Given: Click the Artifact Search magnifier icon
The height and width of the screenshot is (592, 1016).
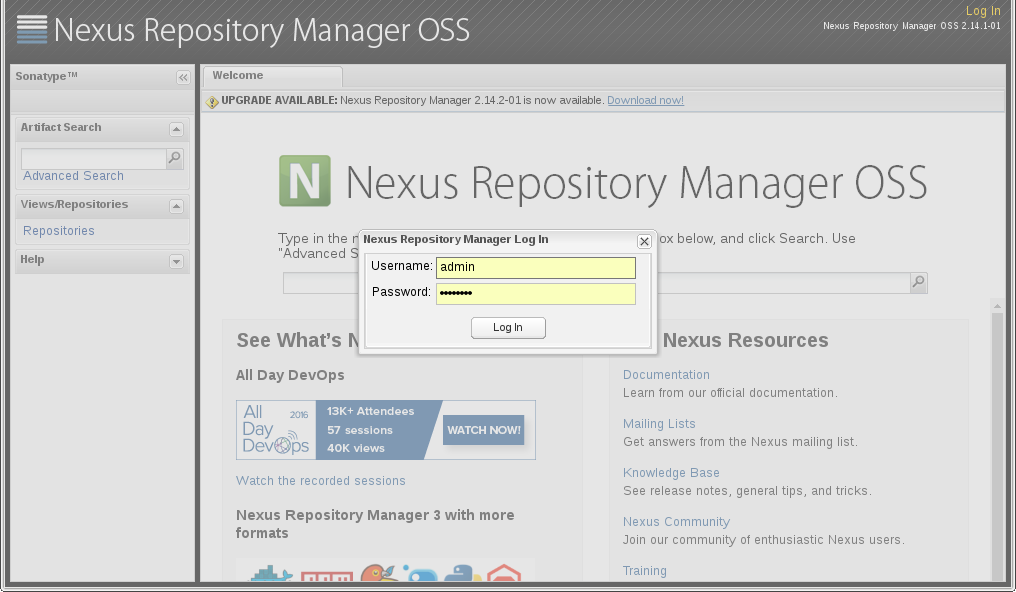Looking at the screenshot, I should (x=174, y=158).
